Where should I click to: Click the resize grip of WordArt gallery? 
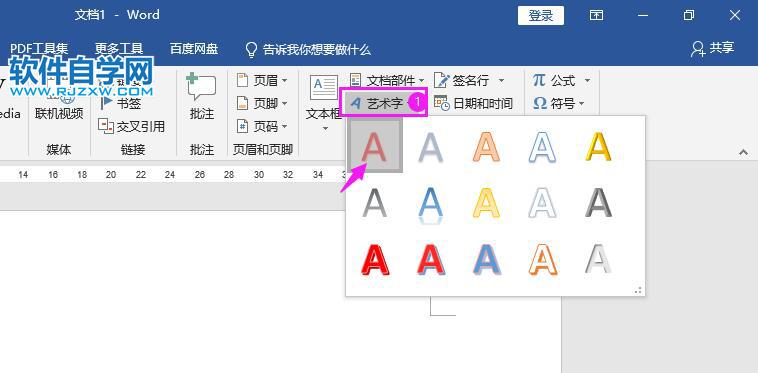click(x=638, y=290)
